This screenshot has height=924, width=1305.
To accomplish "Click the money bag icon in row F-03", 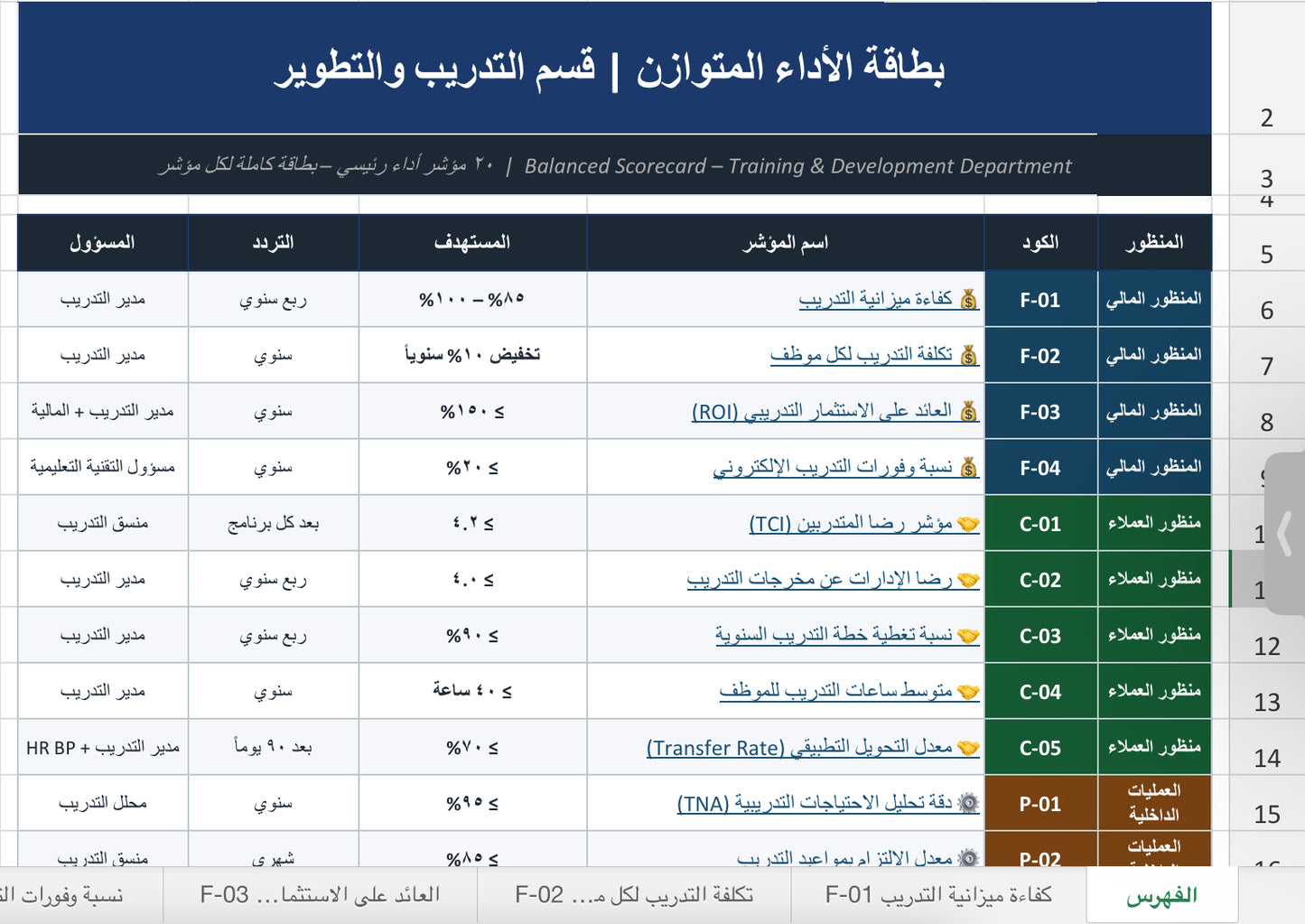I will point(968,411).
